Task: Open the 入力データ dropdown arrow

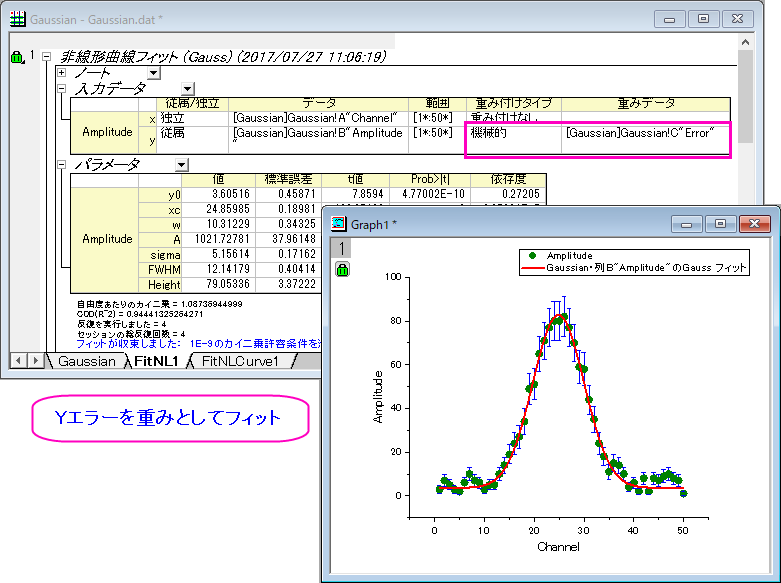Action: (x=187, y=89)
